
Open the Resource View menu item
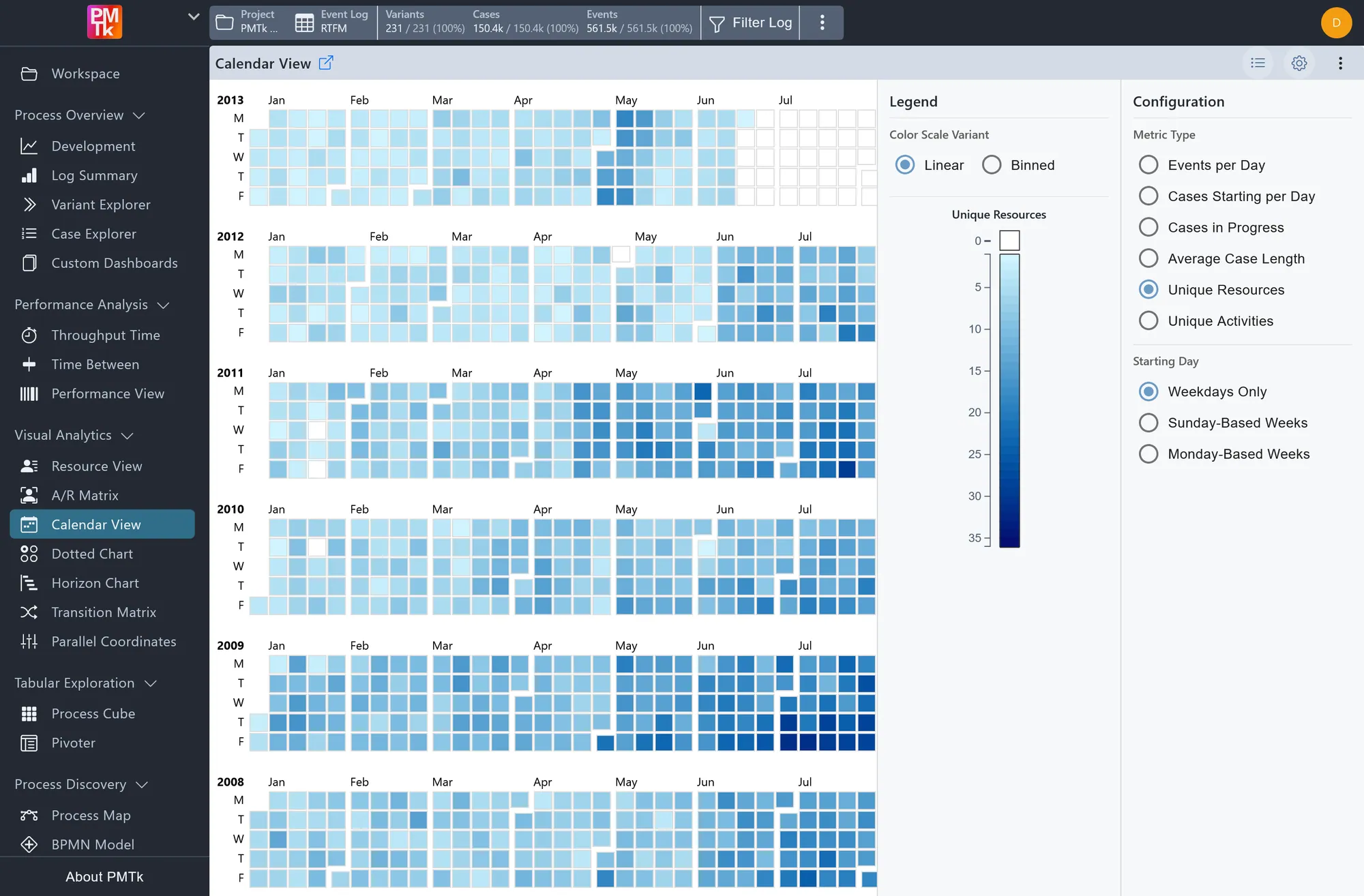102,466
